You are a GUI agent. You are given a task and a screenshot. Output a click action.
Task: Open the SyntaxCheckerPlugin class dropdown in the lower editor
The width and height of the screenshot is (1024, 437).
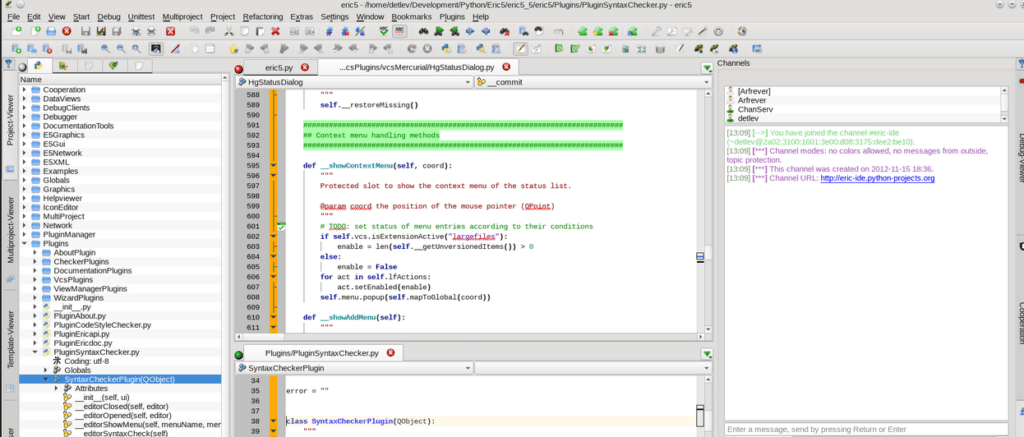[x=353, y=368]
